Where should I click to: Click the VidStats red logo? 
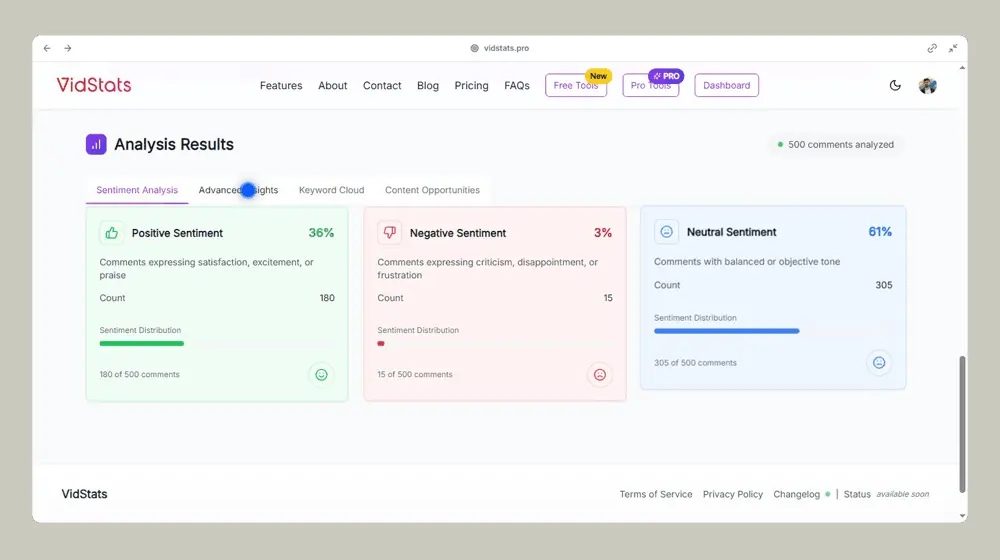tap(94, 85)
